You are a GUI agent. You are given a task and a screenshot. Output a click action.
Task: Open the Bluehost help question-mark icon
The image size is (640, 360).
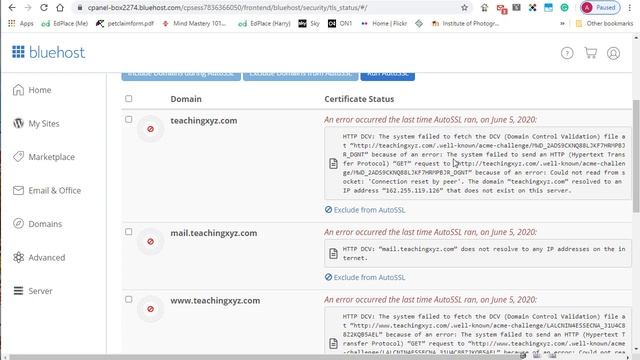567,53
